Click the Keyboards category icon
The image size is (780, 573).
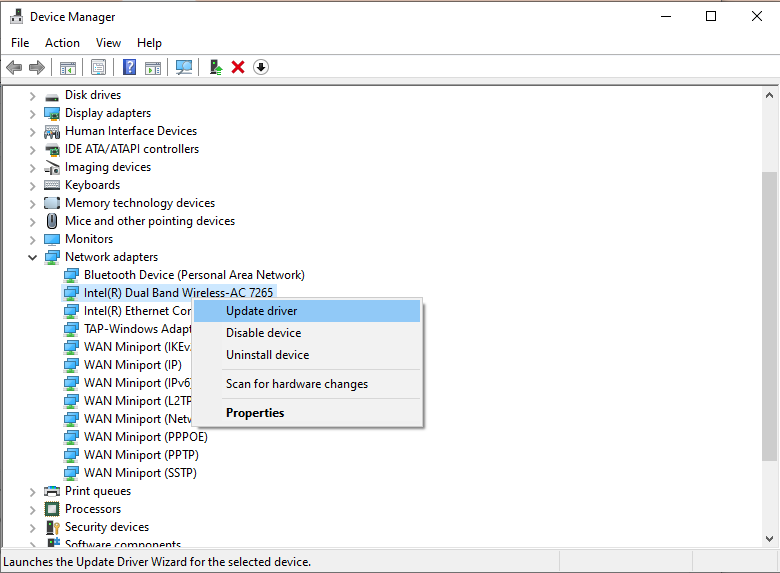52,185
